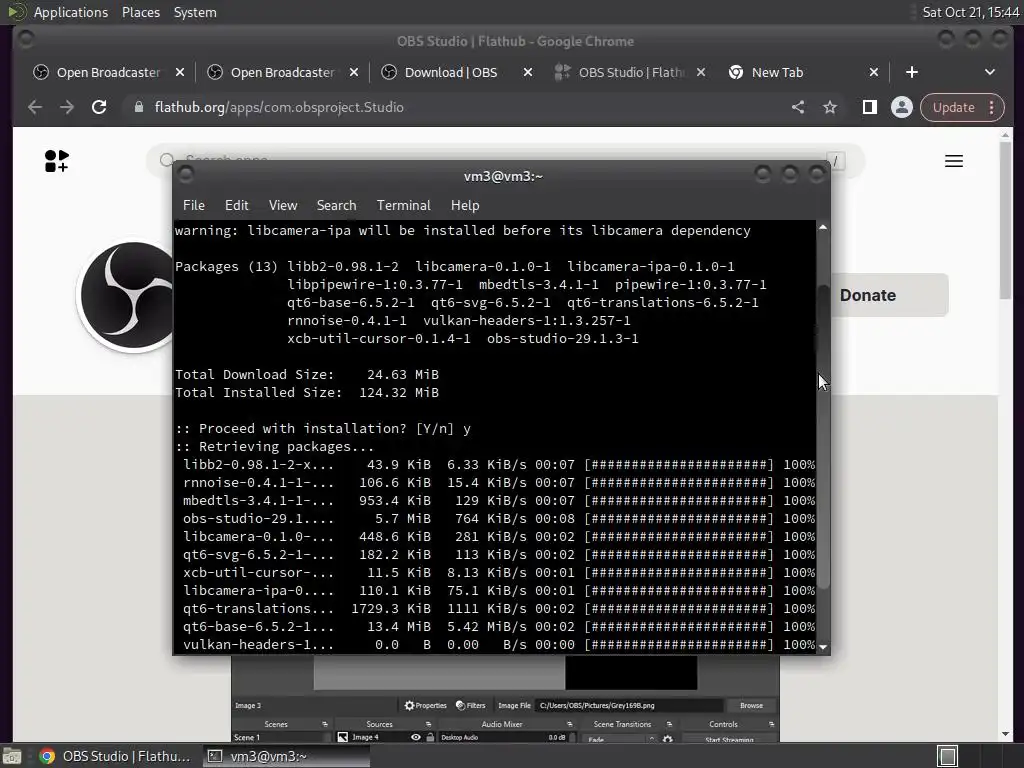This screenshot has width=1024, height=768.
Task: Reload the Flathub page
Action: point(99,107)
